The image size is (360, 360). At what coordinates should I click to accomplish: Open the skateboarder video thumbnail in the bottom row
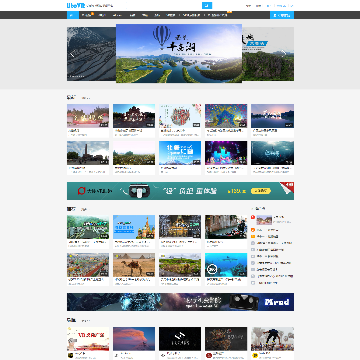tap(272, 339)
